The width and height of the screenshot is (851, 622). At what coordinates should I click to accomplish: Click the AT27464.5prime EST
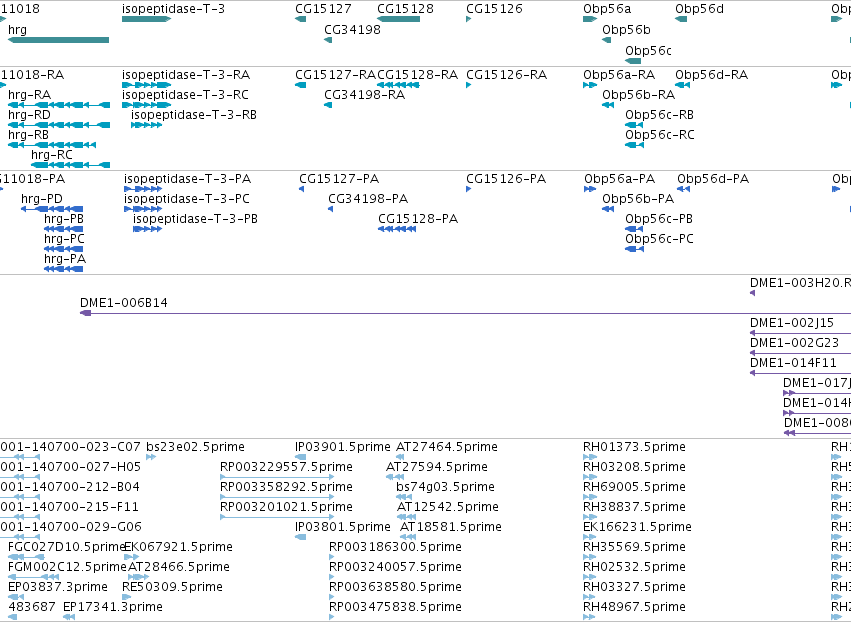[x=402, y=457]
